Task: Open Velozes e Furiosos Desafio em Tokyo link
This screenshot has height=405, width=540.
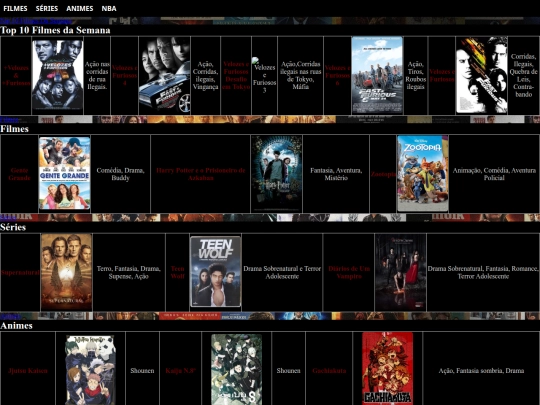Action: click(x=236, y=75)
